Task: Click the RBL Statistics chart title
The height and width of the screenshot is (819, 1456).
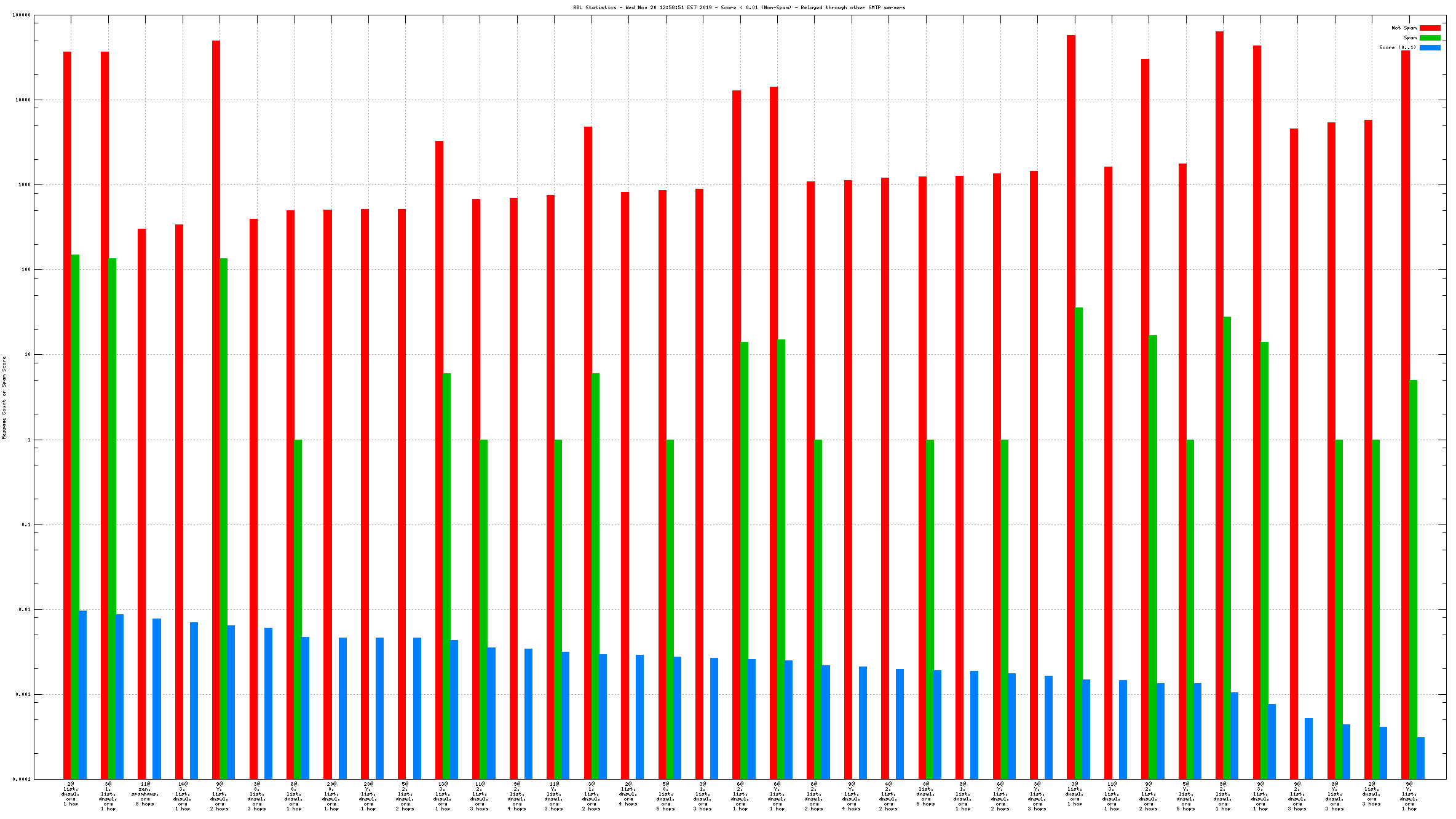Action: click(x=738, y=7)
